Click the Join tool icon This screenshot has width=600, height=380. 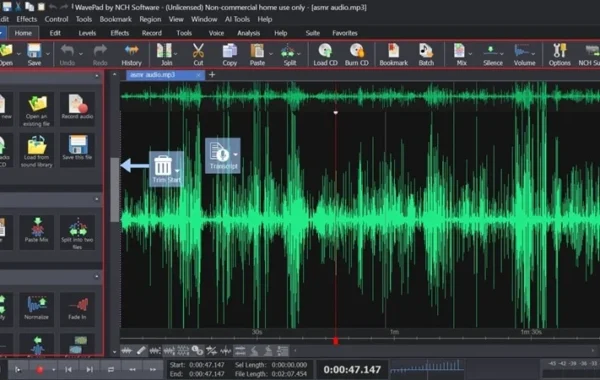(x=165, y=54)
